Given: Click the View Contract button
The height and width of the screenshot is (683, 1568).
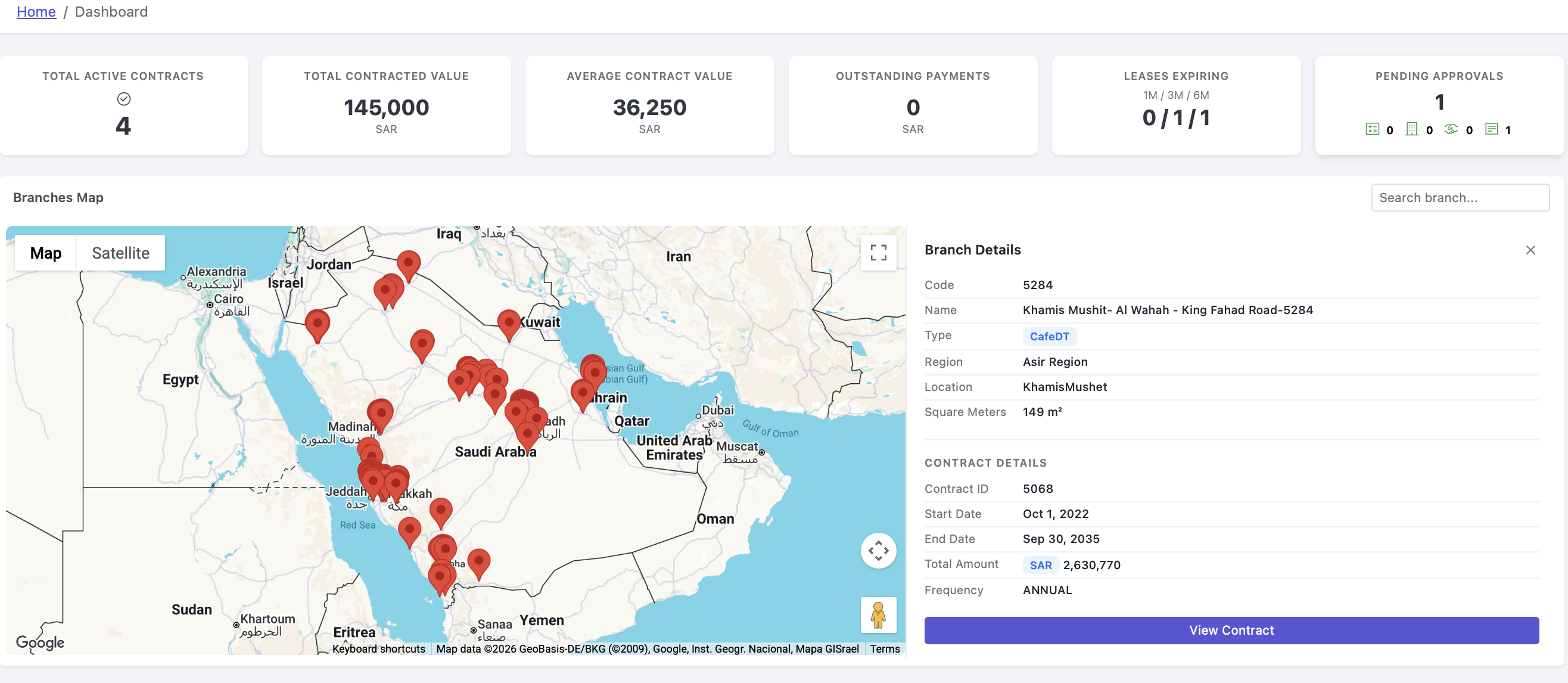Looking at the screenshot, I should tap(1231, 630).
